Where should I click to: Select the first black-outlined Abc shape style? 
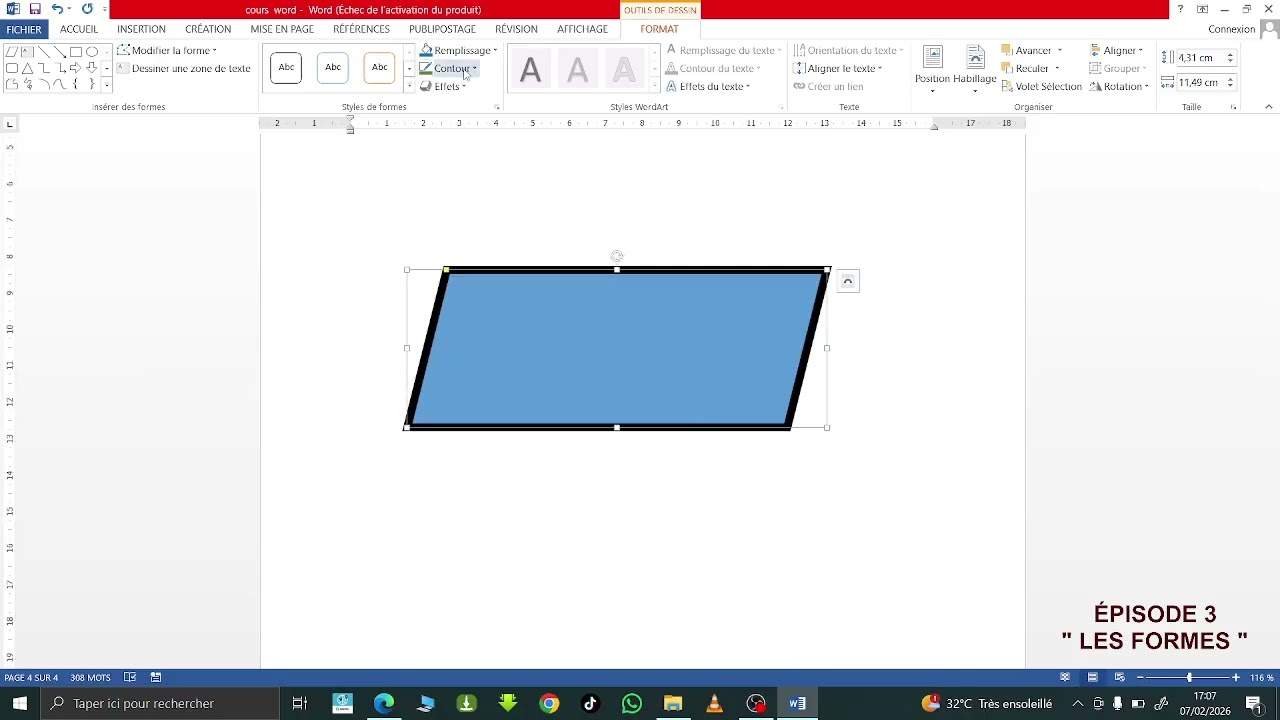[286, 67]
